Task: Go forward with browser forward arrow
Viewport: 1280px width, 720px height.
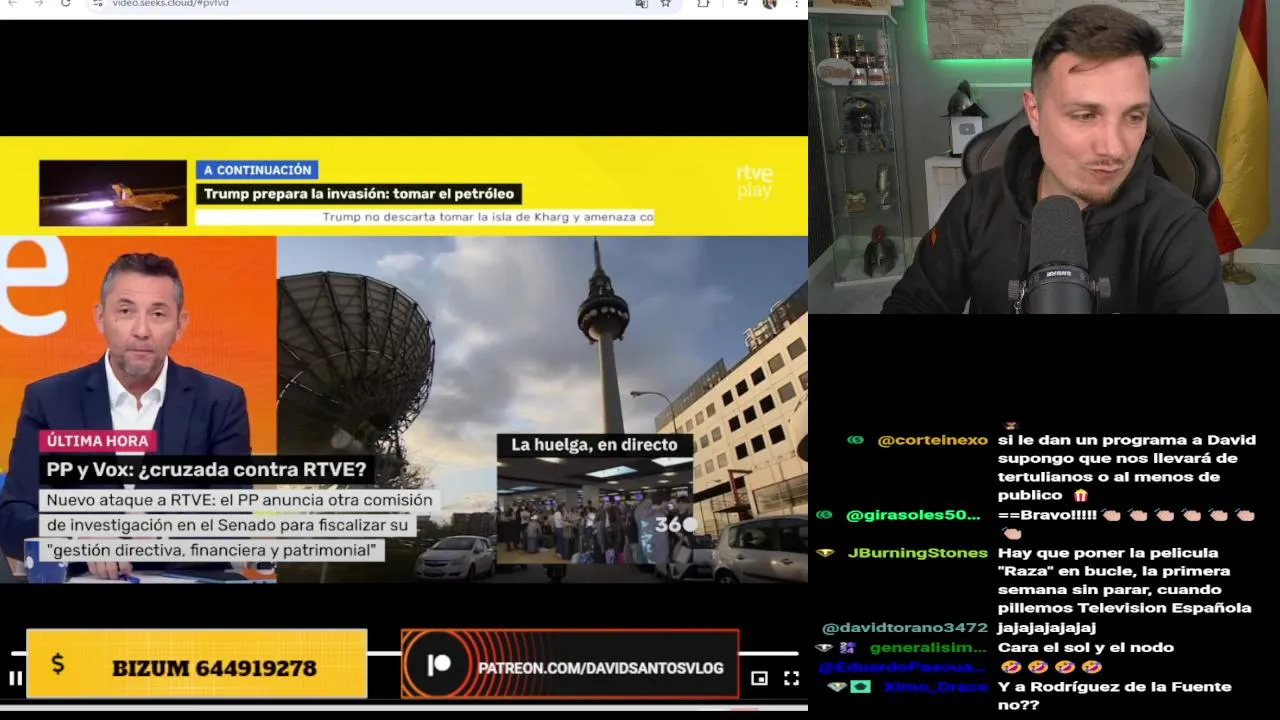Action: pyautogui.click(x=38, y=3)
